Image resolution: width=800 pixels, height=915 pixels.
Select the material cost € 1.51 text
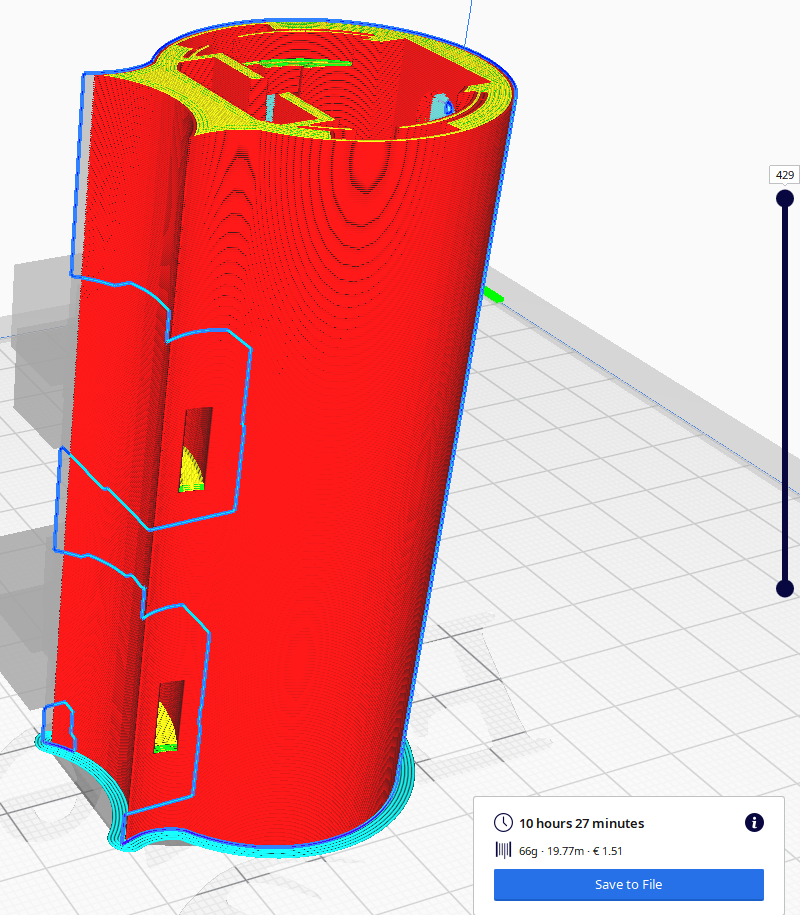606,851
